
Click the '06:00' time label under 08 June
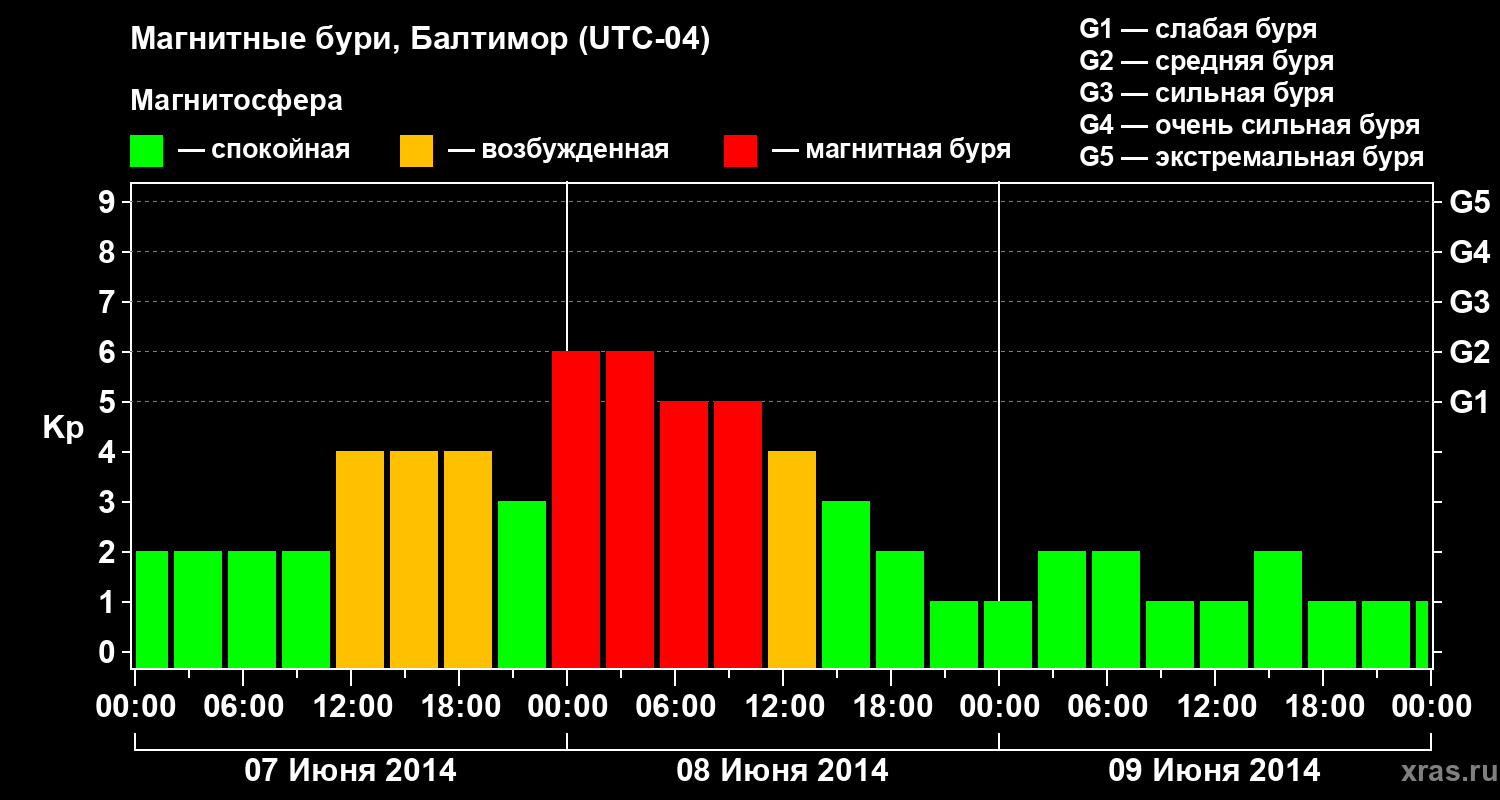(x=675, y=707)
